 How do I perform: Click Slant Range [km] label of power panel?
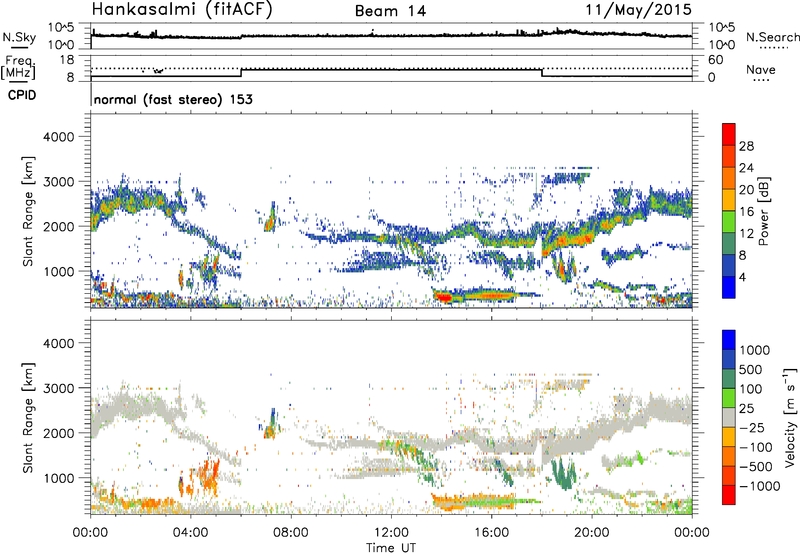click(28, 211)
